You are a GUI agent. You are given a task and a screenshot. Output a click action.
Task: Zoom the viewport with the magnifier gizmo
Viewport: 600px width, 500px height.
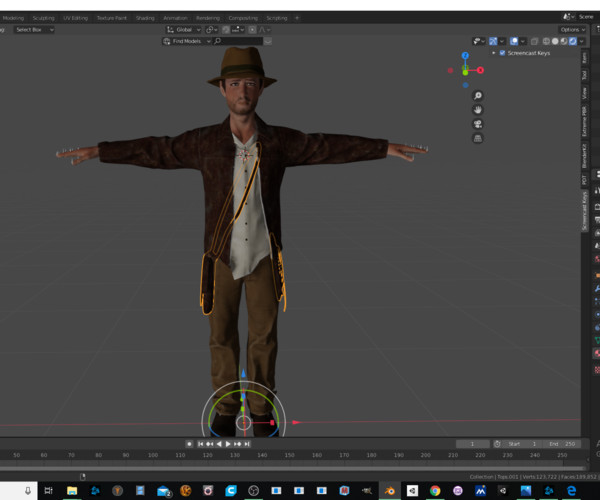(x=478, y=96)
